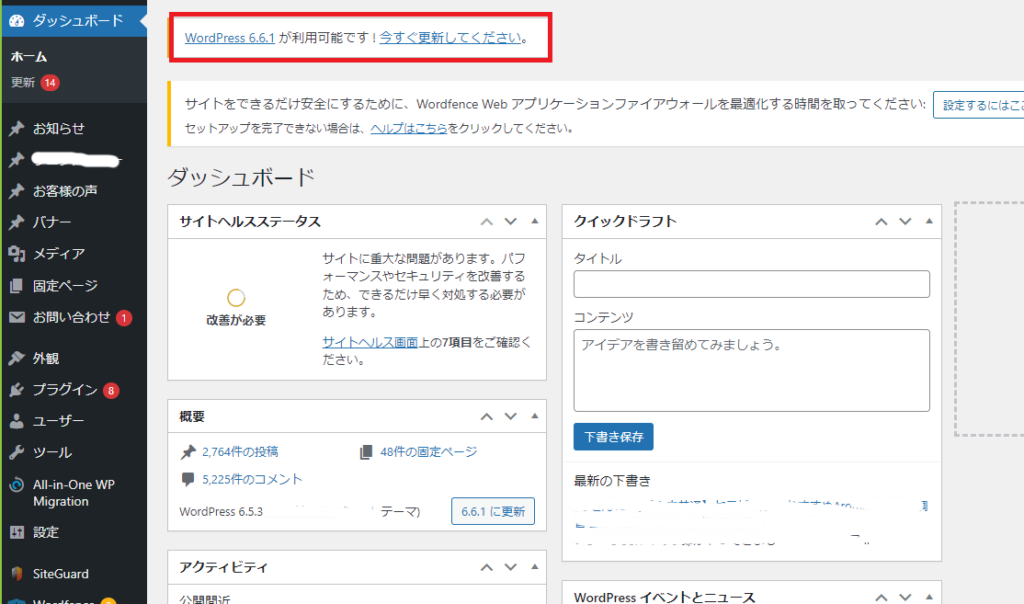Viewport: 1024px width, 604px height.
Task: Click the All-in-One WP Migration icon
Action: tap(17, 485)
